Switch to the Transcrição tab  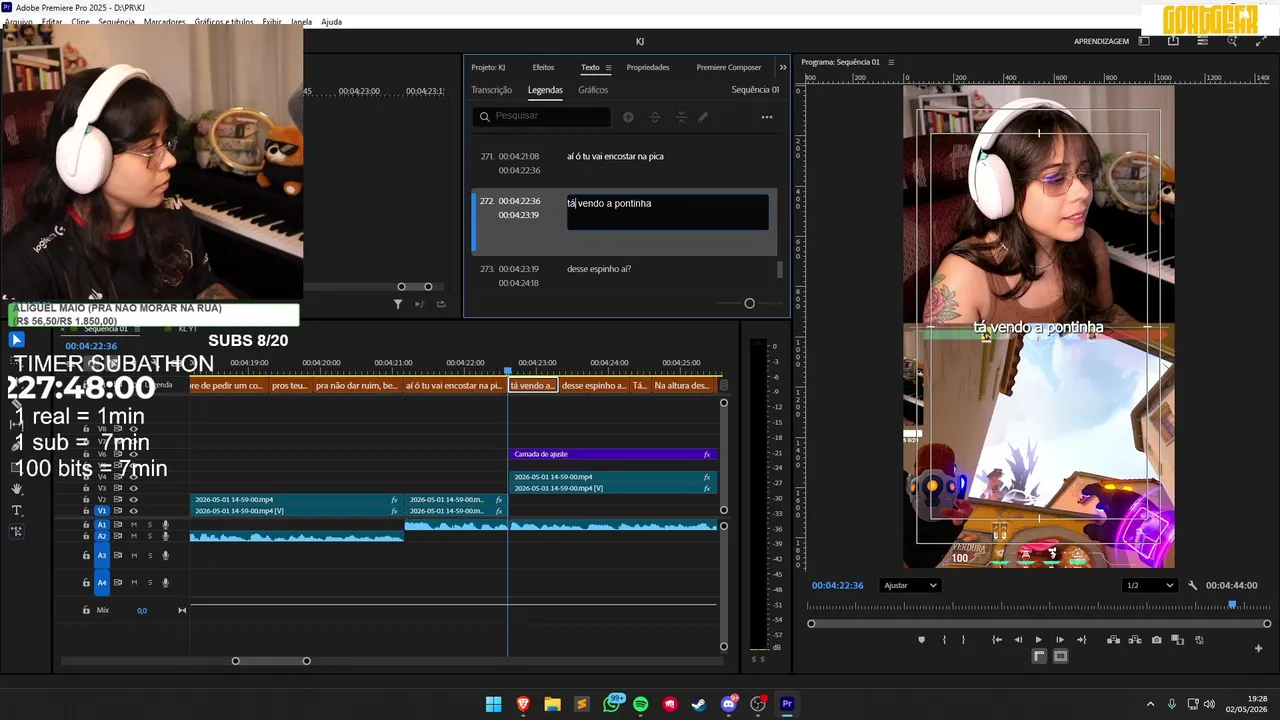coord(491,90)
